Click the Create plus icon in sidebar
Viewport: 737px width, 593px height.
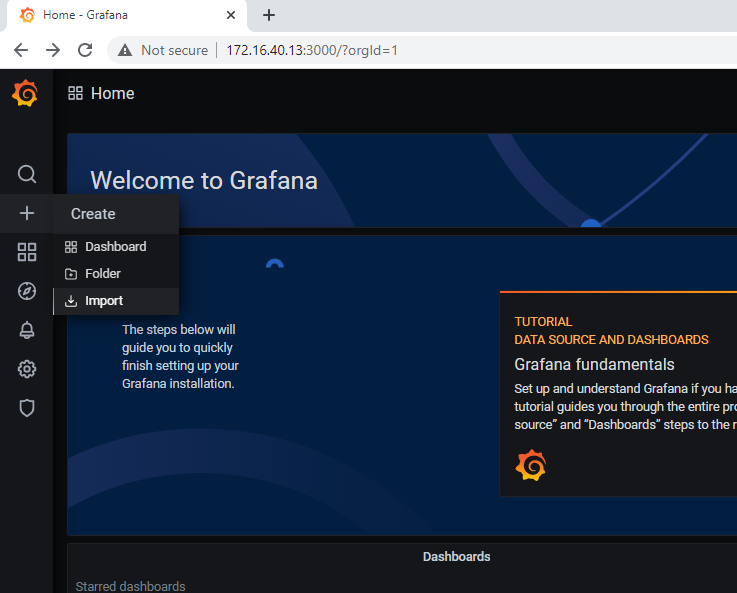point(27,213)
